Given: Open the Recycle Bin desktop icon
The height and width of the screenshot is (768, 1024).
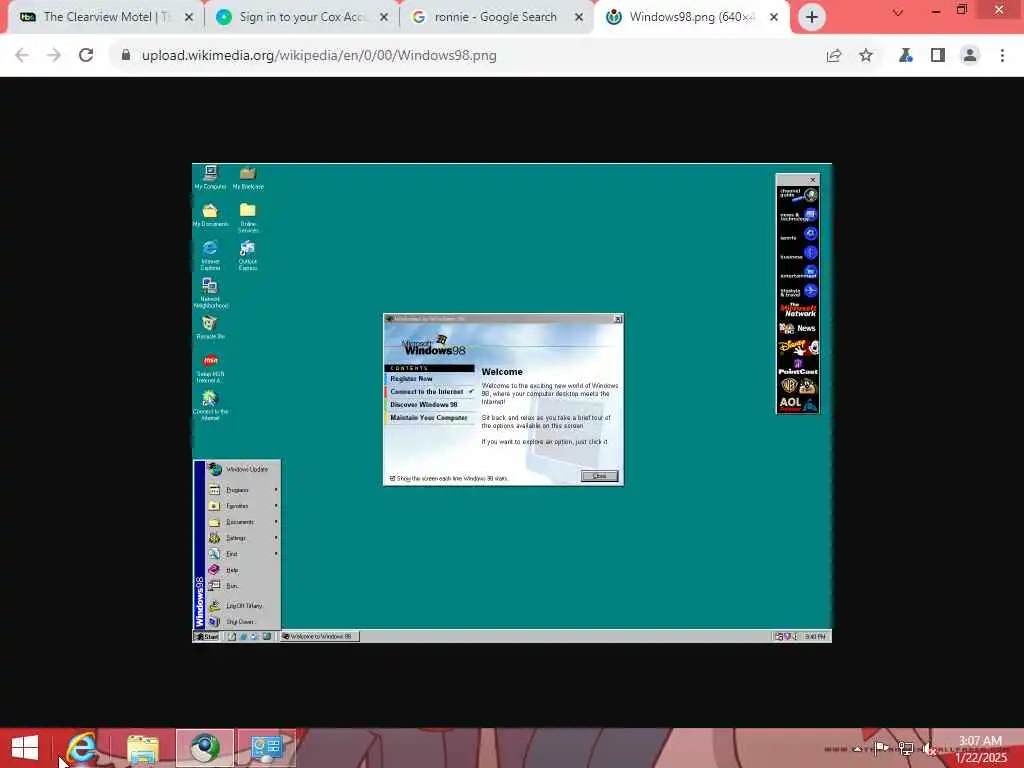Looking at the screenshot, I should pos(210,328).
